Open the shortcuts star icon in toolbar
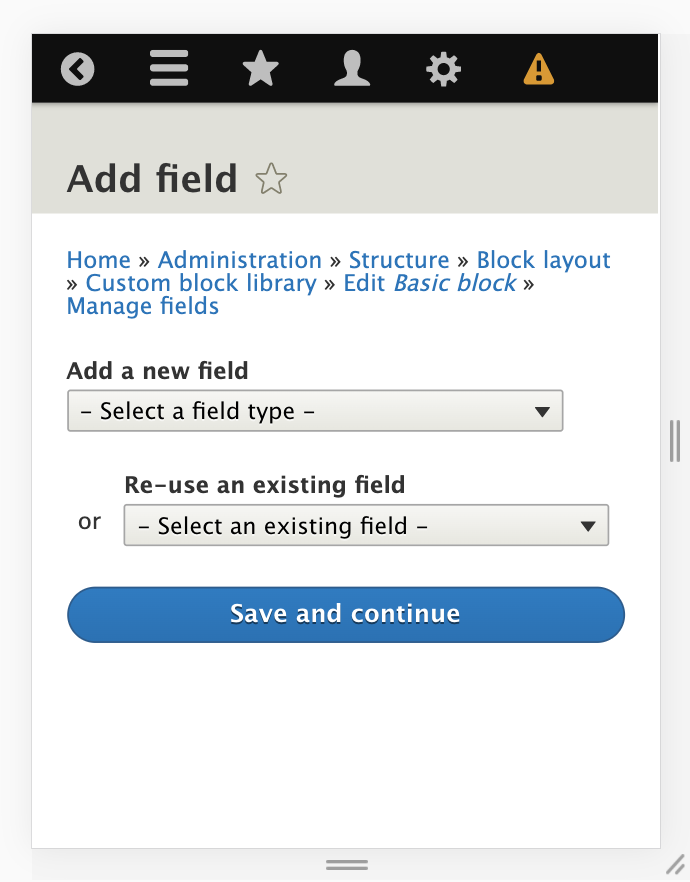This screenshot has width=690, height=882. point(260,68)
